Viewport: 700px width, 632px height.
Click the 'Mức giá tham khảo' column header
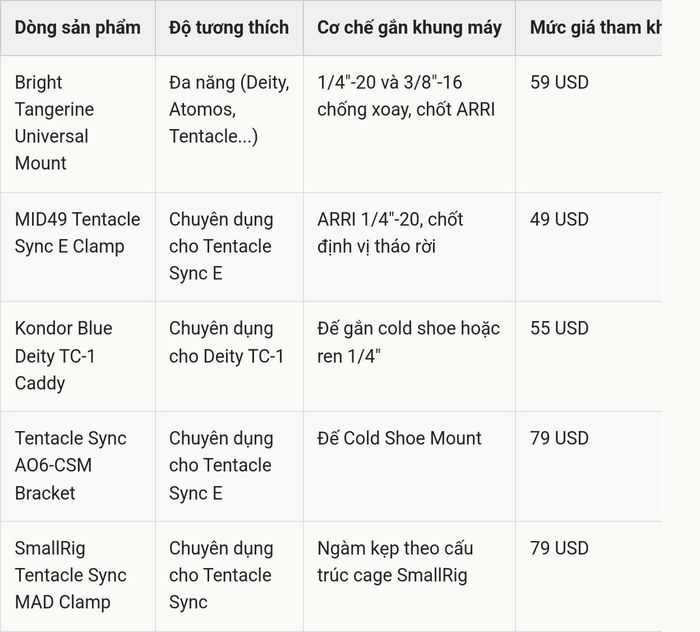click(x=588, y=28)
